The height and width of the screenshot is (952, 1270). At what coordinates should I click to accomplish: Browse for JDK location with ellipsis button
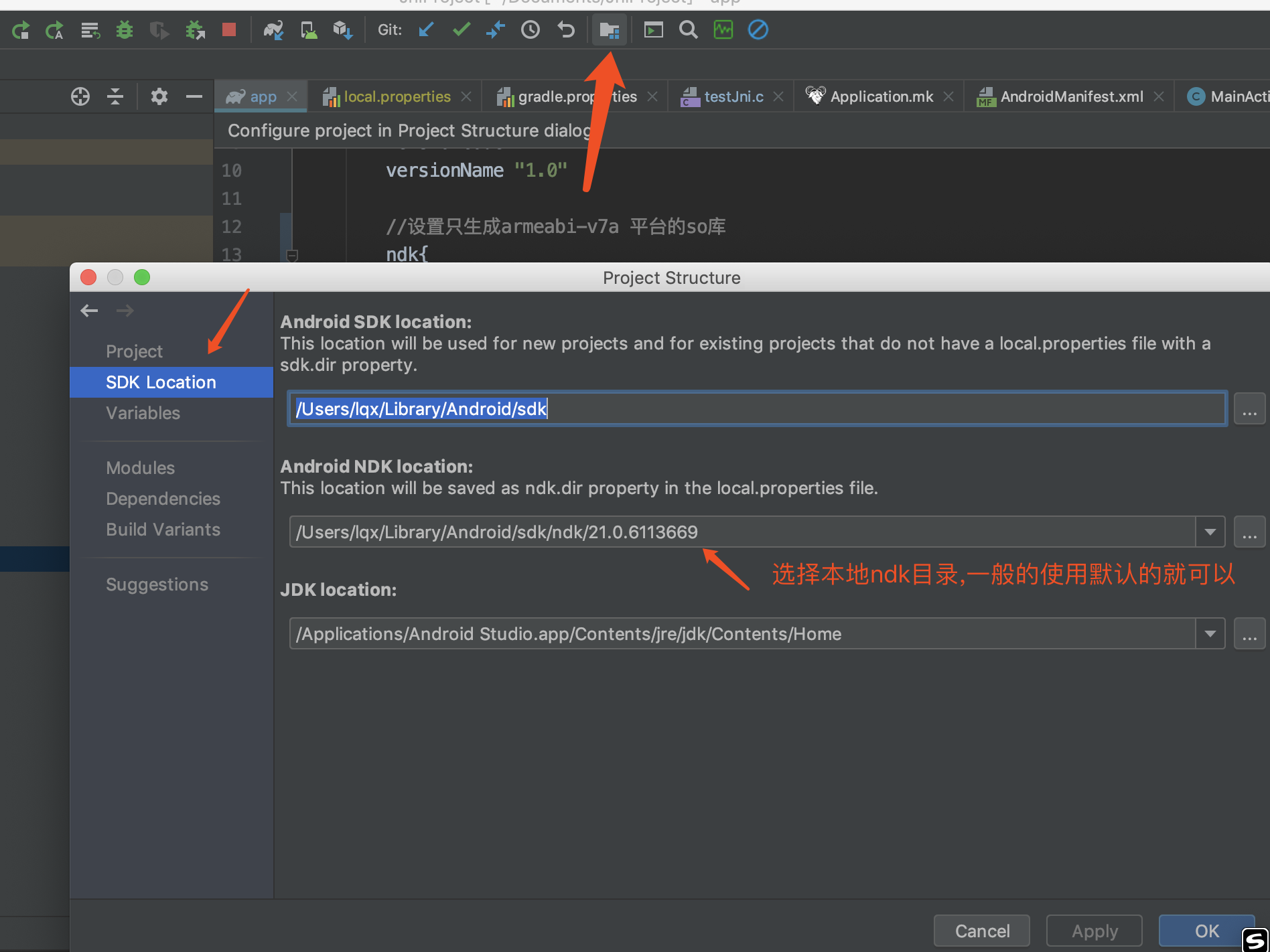1250,634
